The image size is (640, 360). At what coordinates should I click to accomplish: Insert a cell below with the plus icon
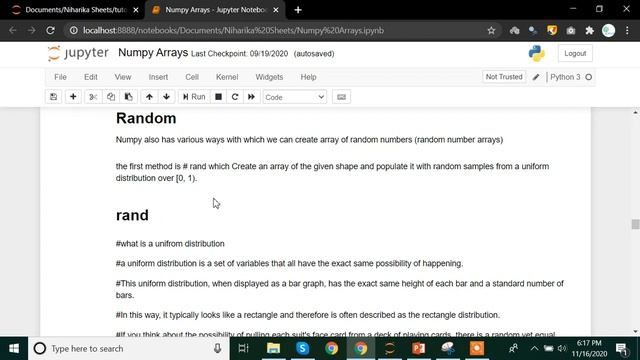73,97
